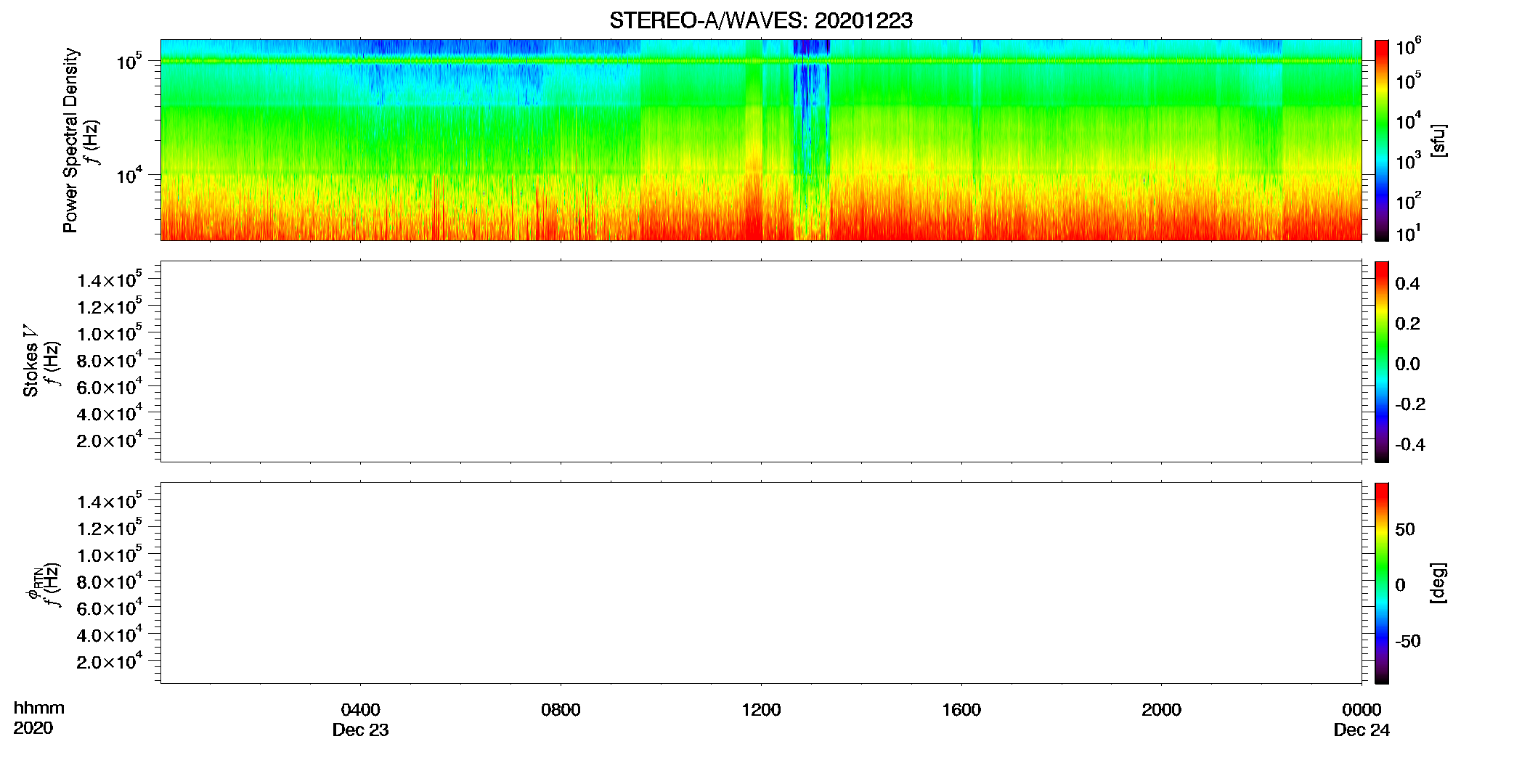Click the empty phi RTN panel
1522x784 pixels.
(761, 583)
